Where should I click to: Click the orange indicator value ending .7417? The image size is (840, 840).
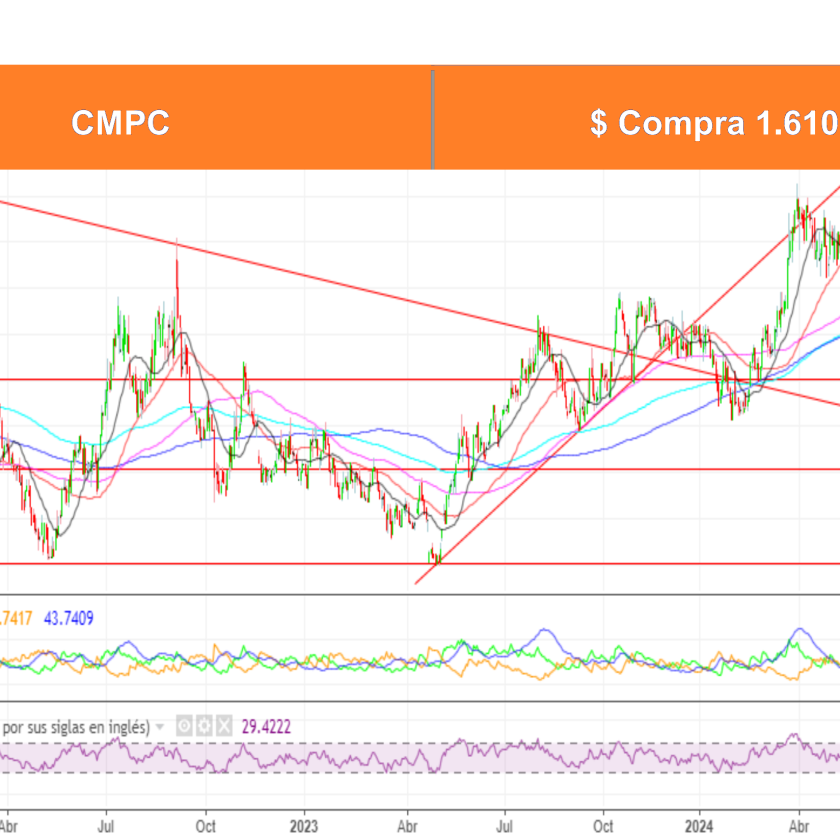16,618
